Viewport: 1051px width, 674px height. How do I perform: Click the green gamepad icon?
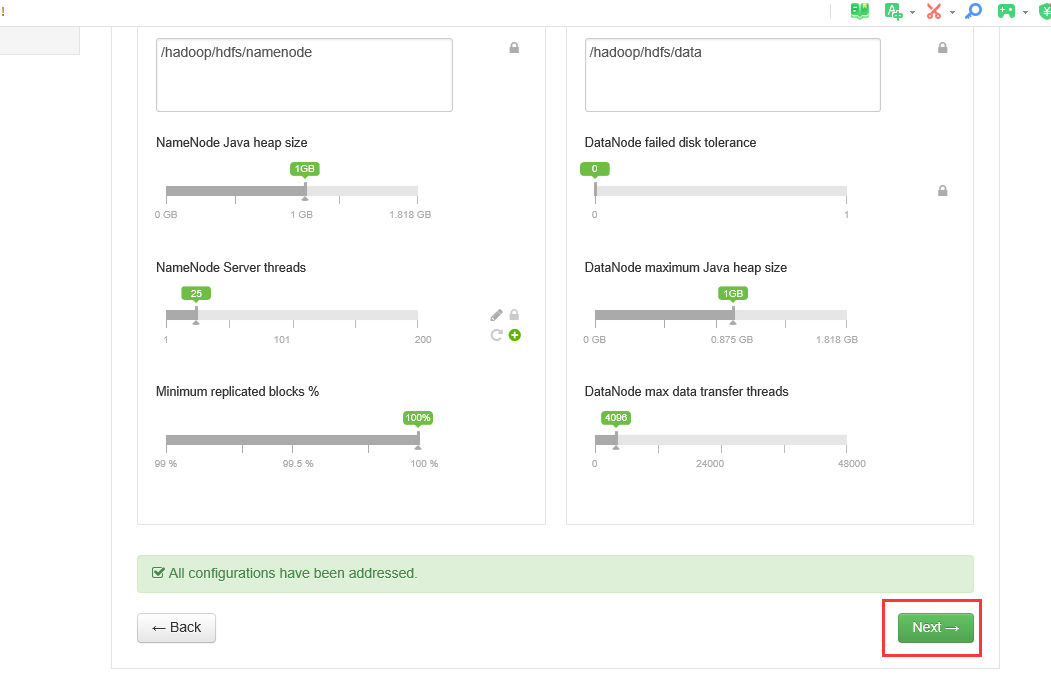click(1006, 11)
